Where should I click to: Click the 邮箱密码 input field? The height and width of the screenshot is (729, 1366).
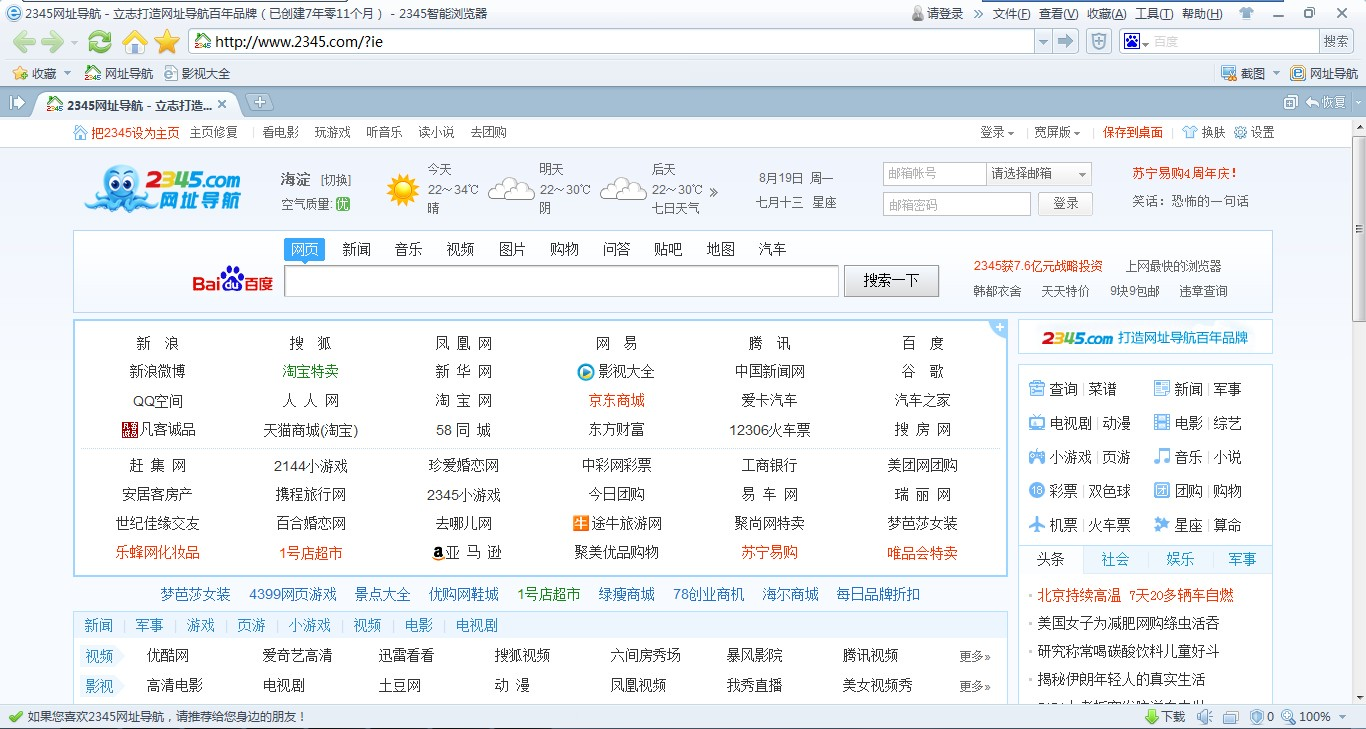click(x=956, y=204)
